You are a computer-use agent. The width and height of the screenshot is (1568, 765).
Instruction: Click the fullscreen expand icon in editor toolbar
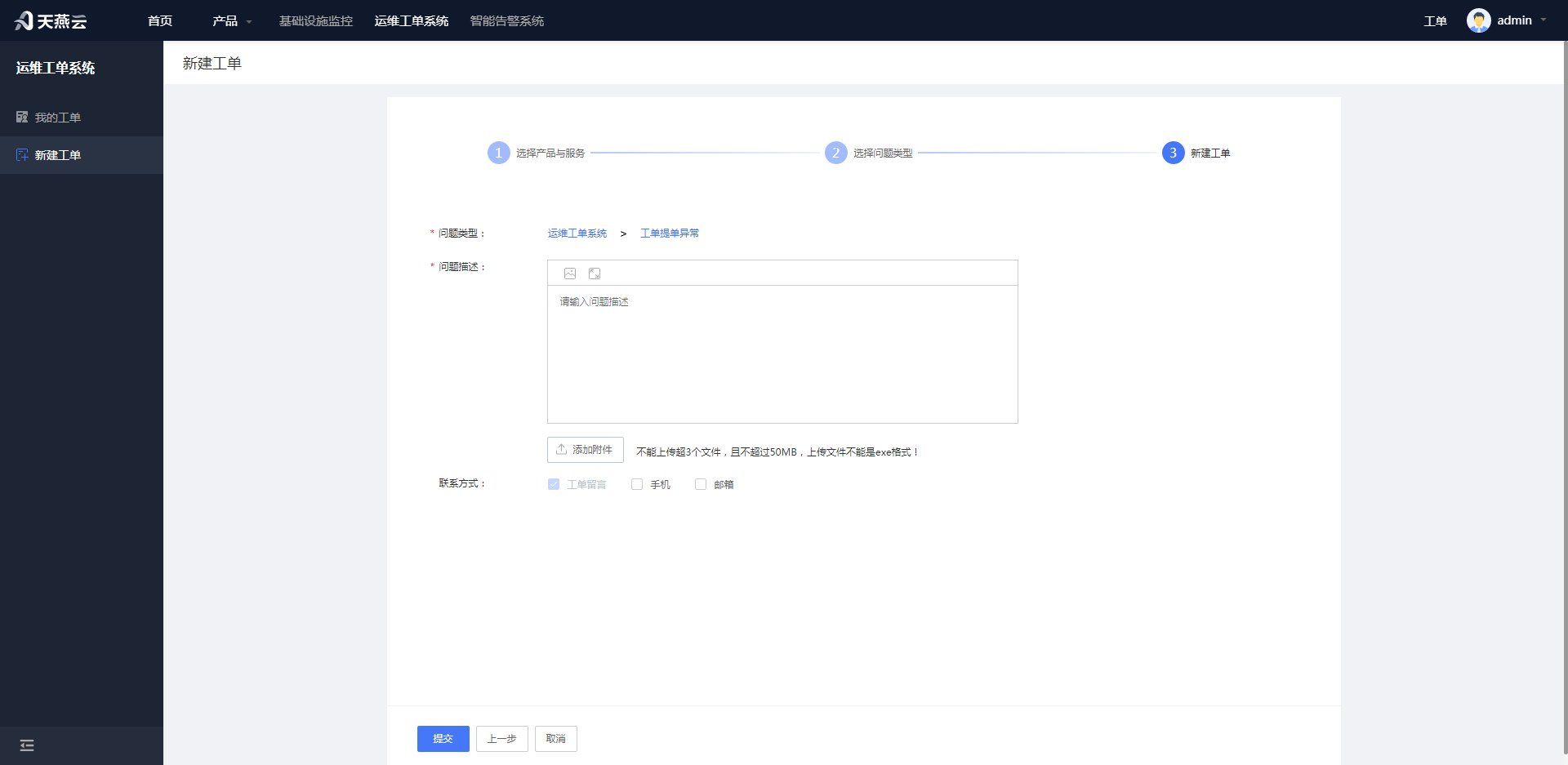pyautogui.click(x=595, y=274)
